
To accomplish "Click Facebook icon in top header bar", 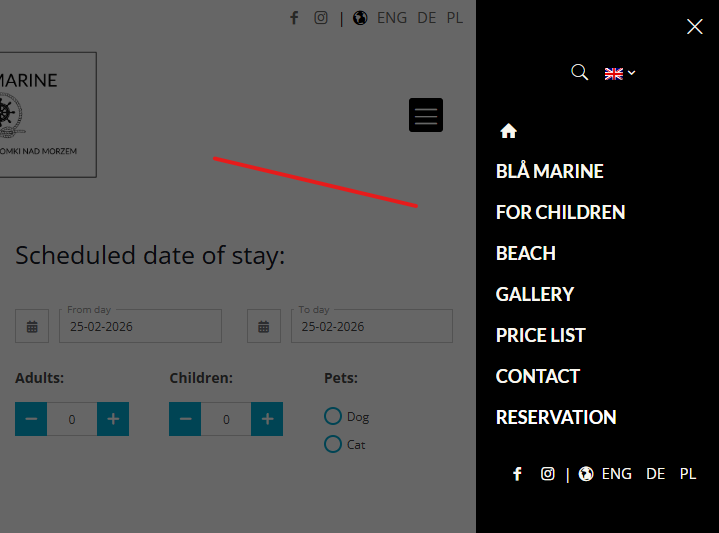I will tap(294, 17).
